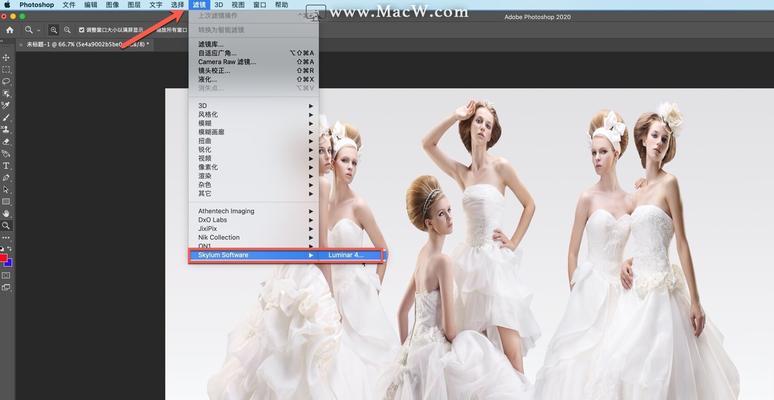Image resolution: width=774 pixels, height=400 pixels.
Task: Select the Hand tool
Action: pos(6,214)
